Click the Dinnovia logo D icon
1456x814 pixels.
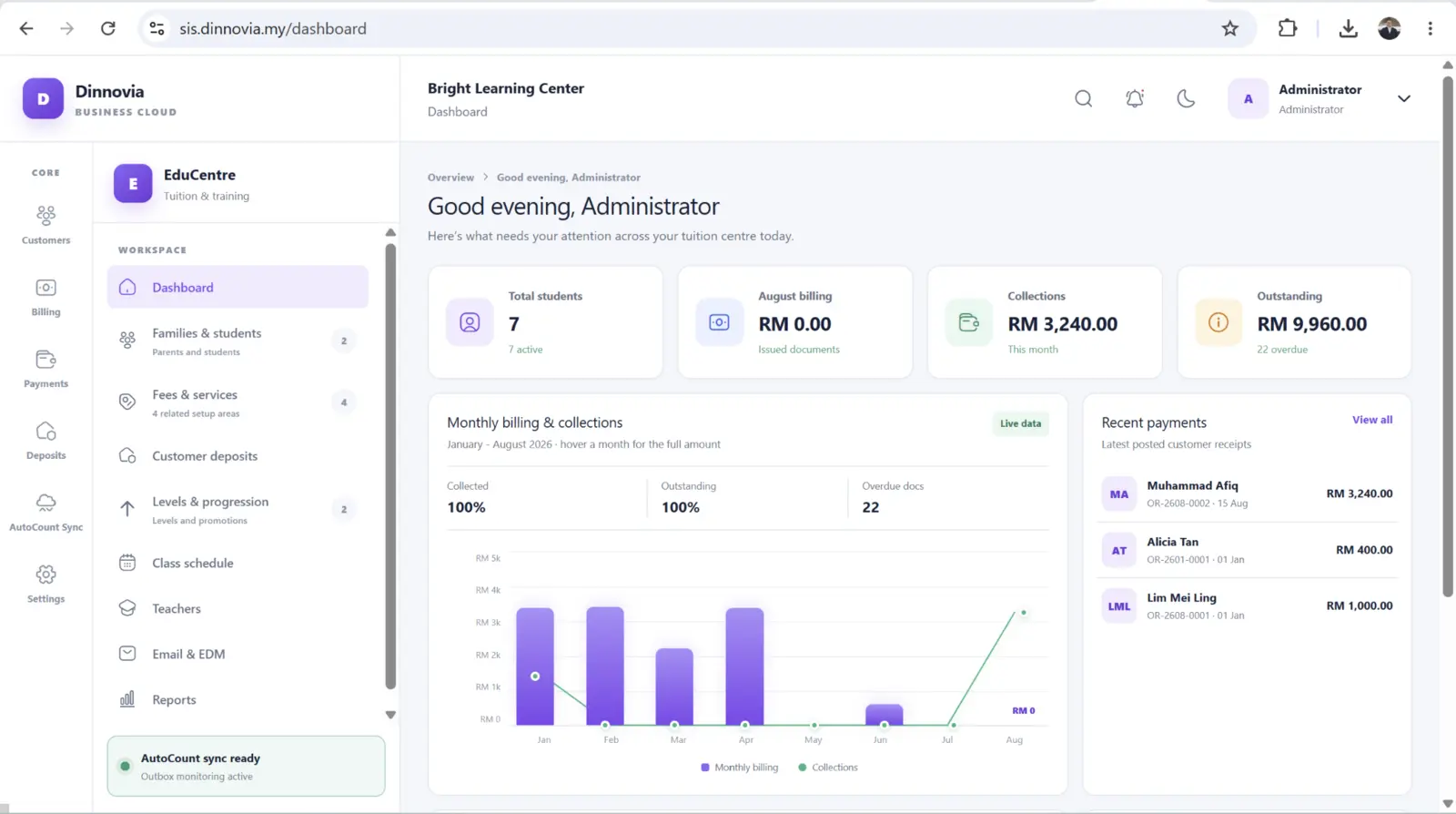click(43, 98)
